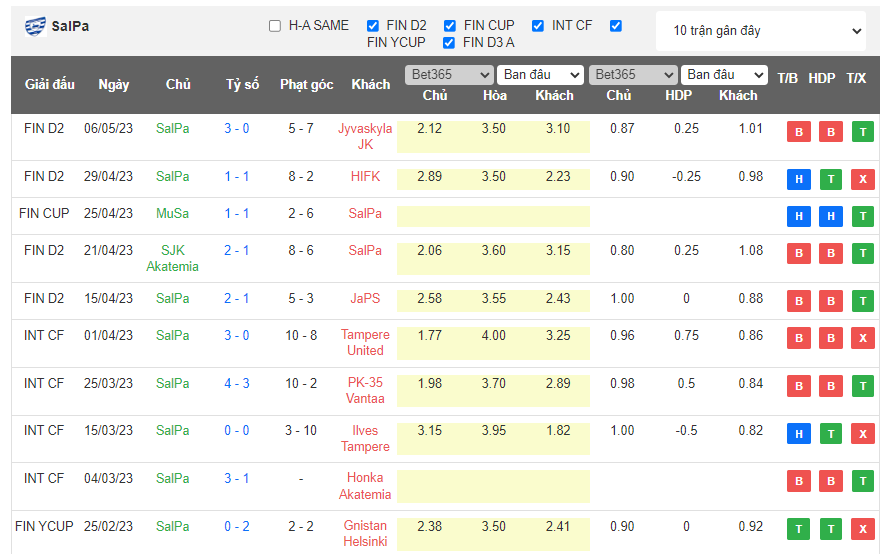Viewport: 880px width, 554px height.
Task: Open the '10 trận gần đây' dropdown
Action: coord(761,31)
